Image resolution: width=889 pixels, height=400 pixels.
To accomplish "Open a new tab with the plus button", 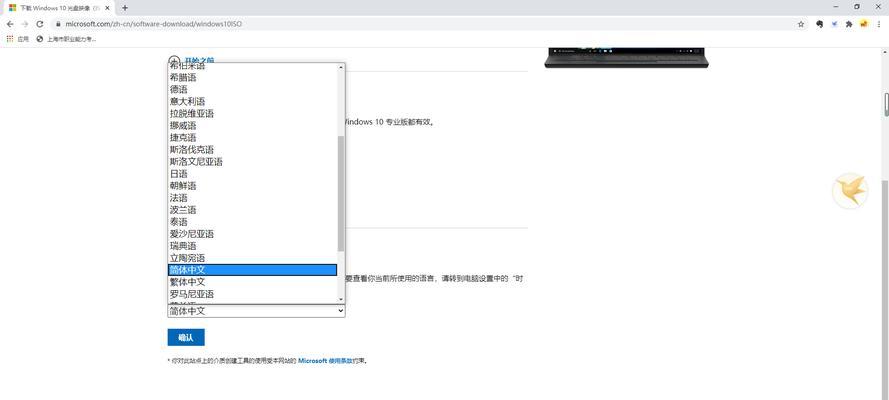I will coord(125,8).
